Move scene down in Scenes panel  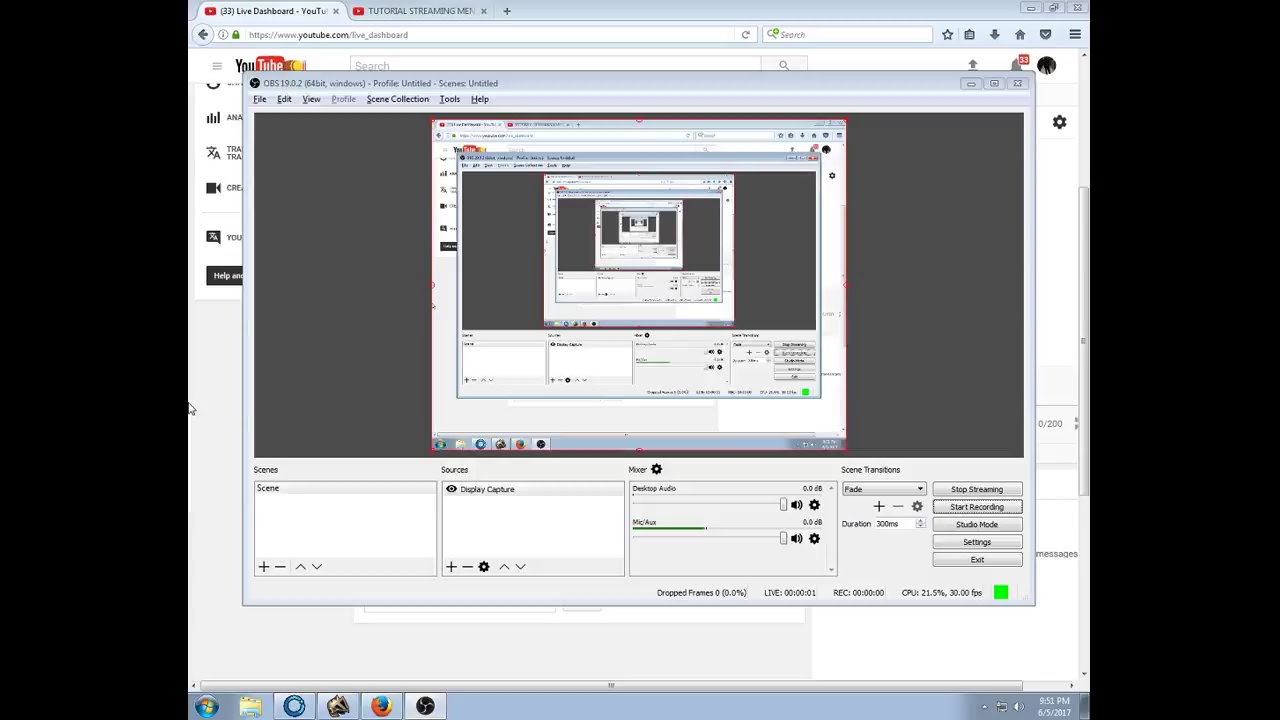(x=317, y=567)
